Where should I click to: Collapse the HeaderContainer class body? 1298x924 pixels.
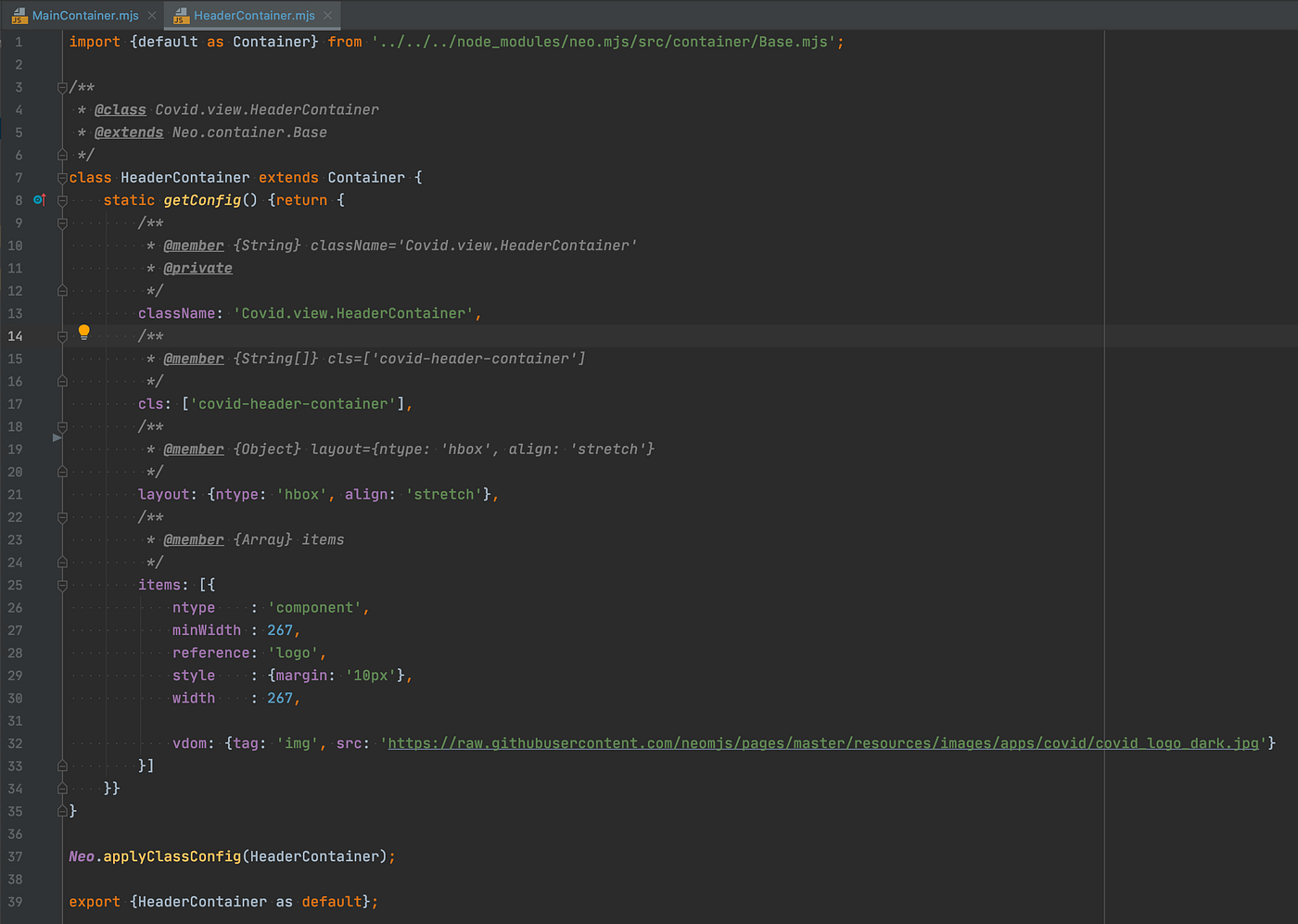pyautogui.click(x=61, y=177)
